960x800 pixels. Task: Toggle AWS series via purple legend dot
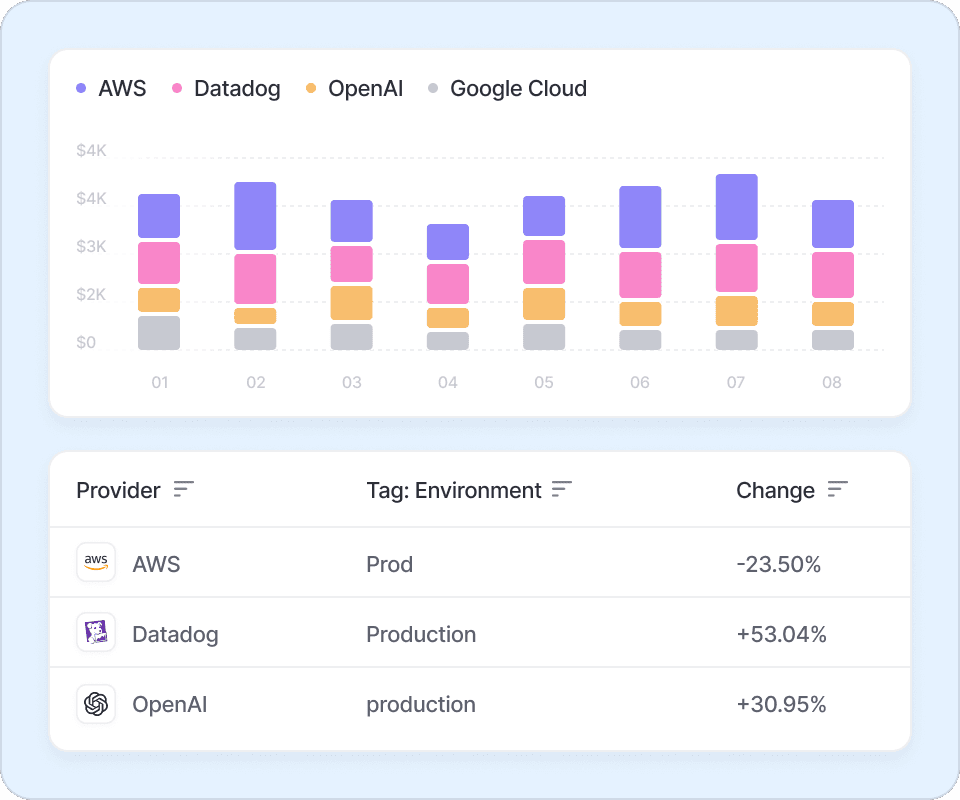click(81, 89)
